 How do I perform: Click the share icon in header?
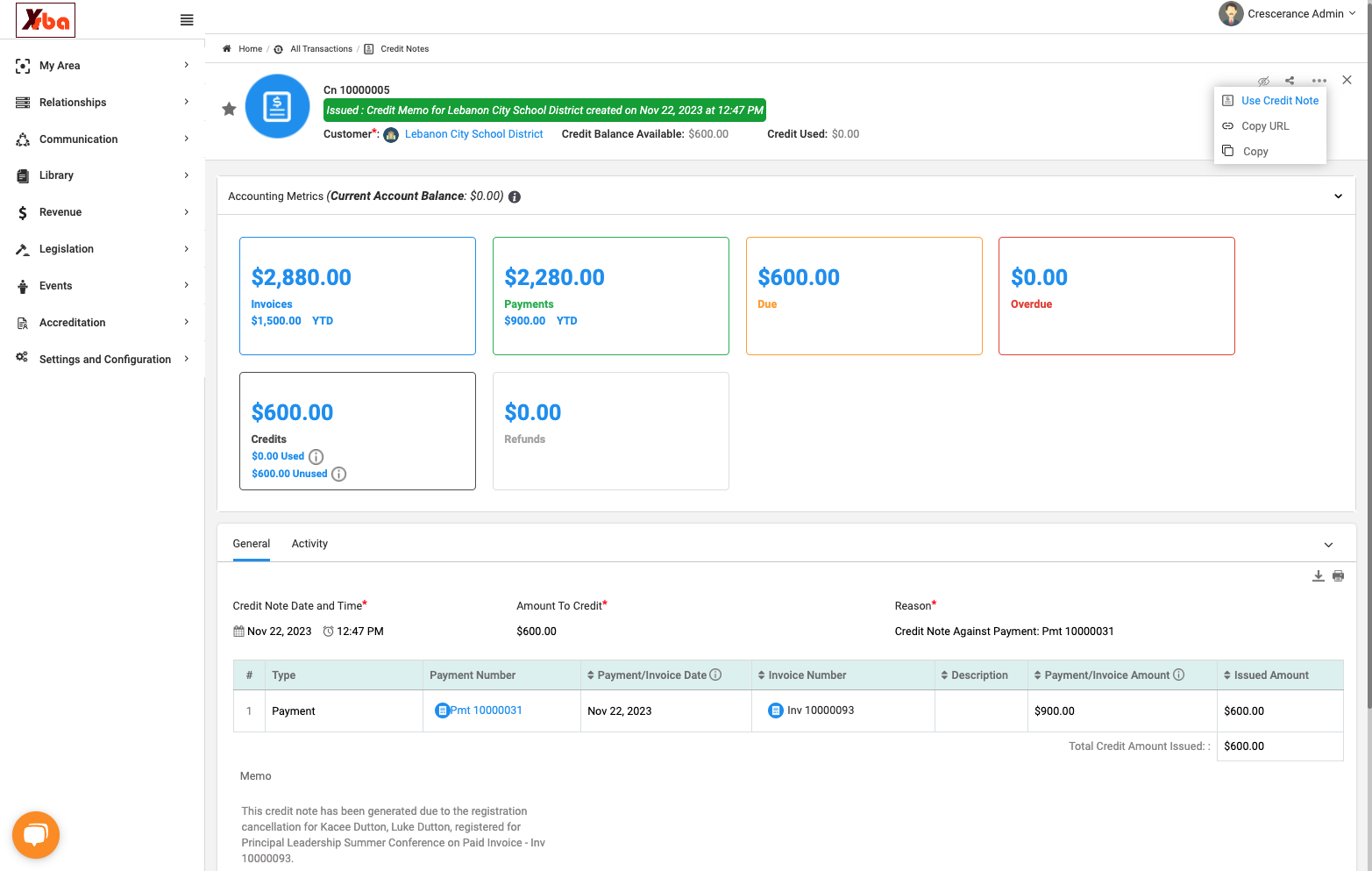tap(1290, 81)
